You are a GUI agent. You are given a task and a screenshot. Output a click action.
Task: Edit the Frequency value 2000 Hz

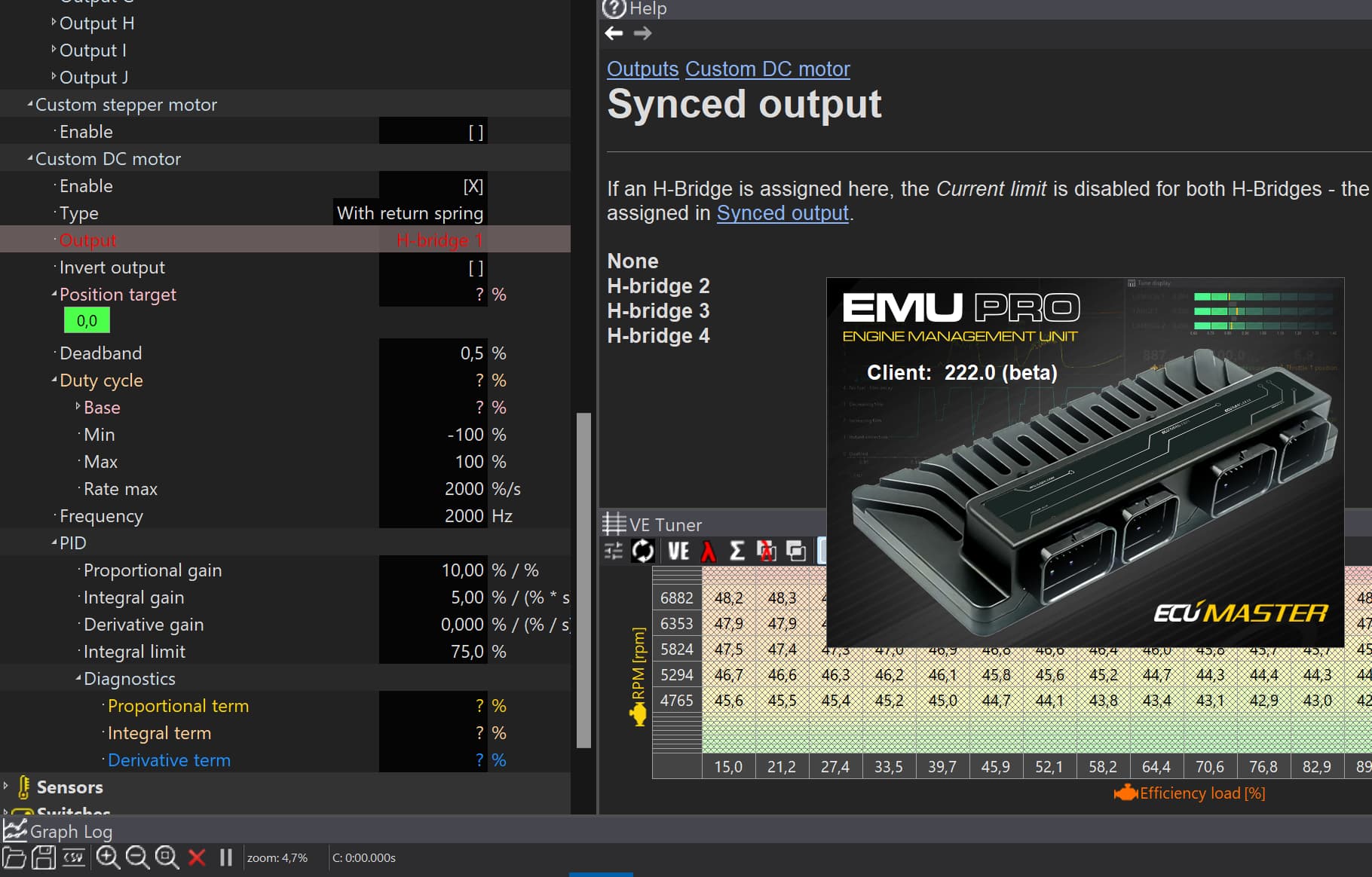433,516
